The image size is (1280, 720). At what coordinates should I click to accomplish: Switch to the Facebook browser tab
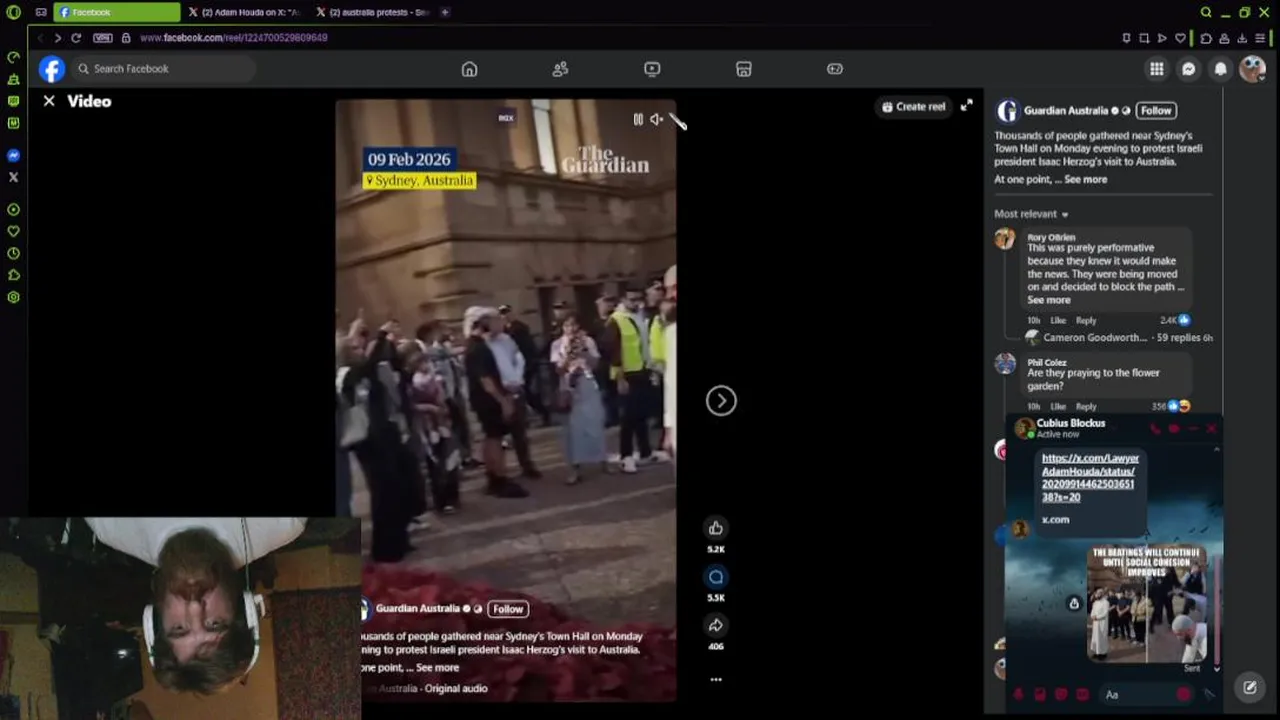pos(117,12)
